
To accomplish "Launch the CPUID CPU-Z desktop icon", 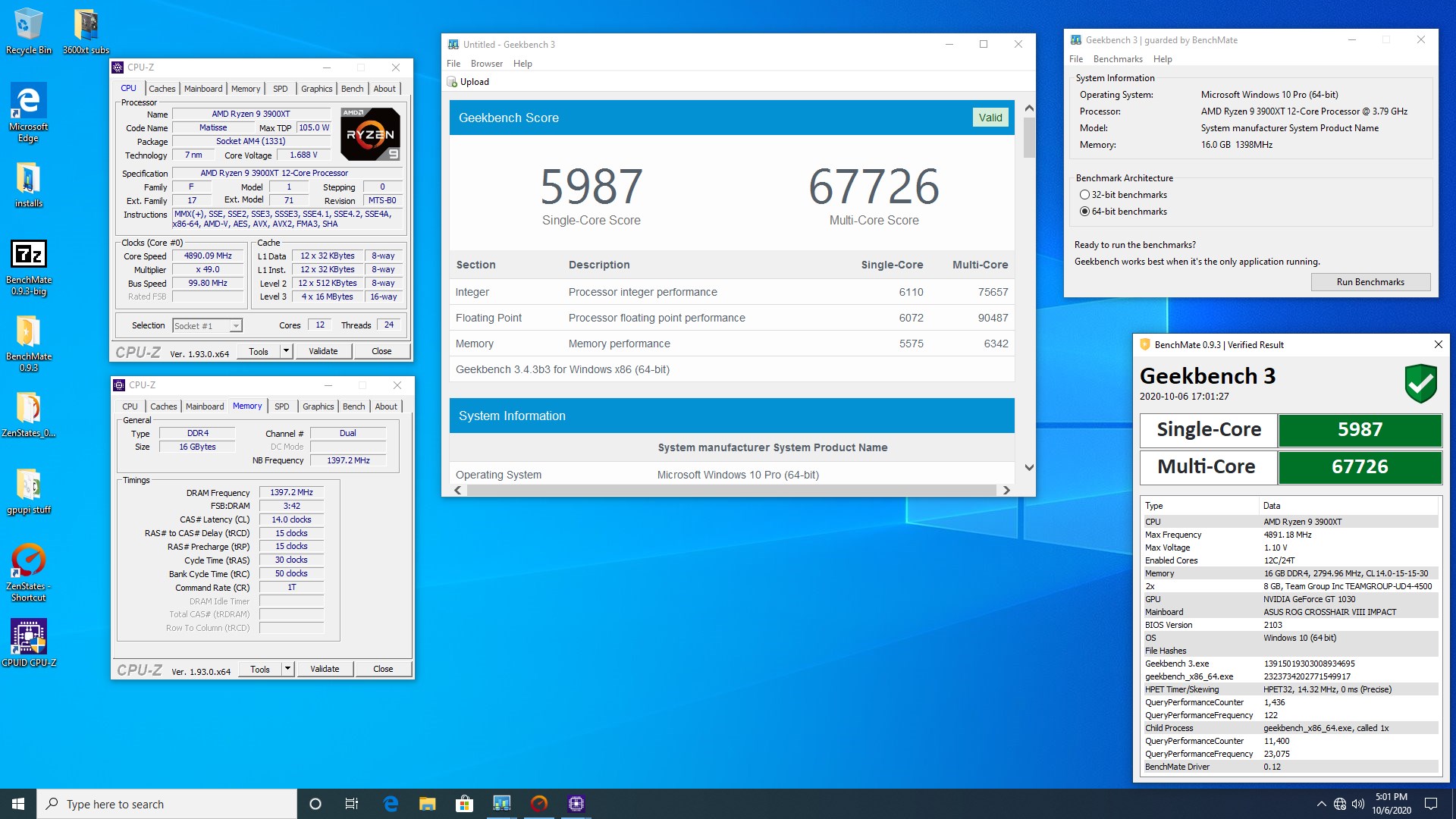I will pos(28,642).
